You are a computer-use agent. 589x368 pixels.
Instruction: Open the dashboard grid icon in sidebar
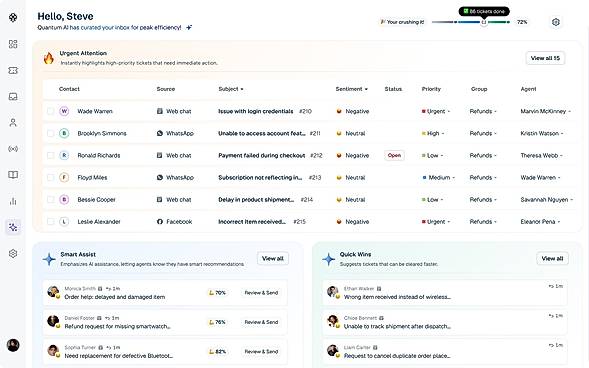click(x=13, y=44)
